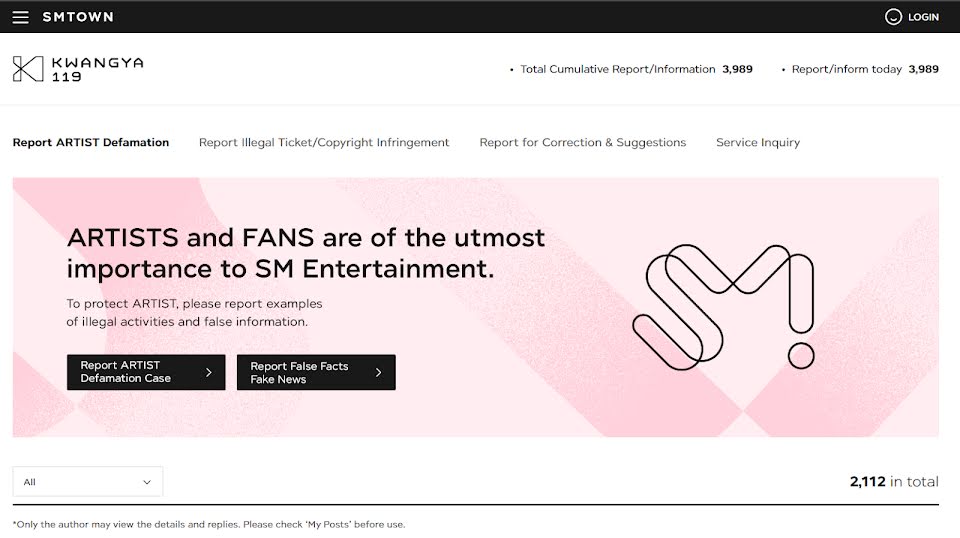Click the KWANGYA 119 logo icon

[x=28, y=69]
